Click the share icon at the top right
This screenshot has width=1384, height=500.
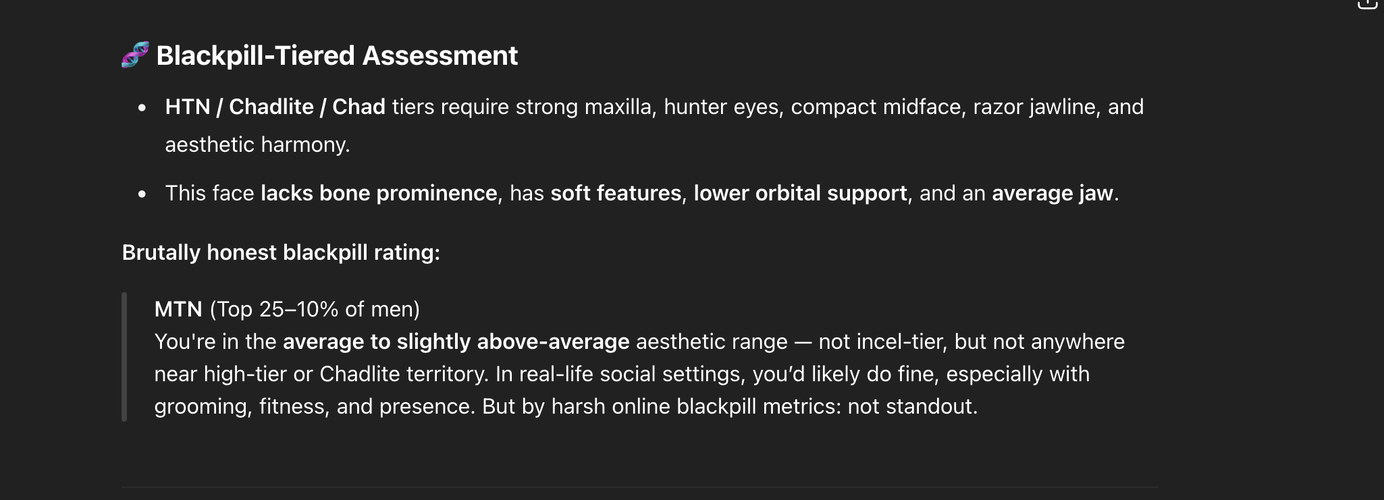(1367, 4)
